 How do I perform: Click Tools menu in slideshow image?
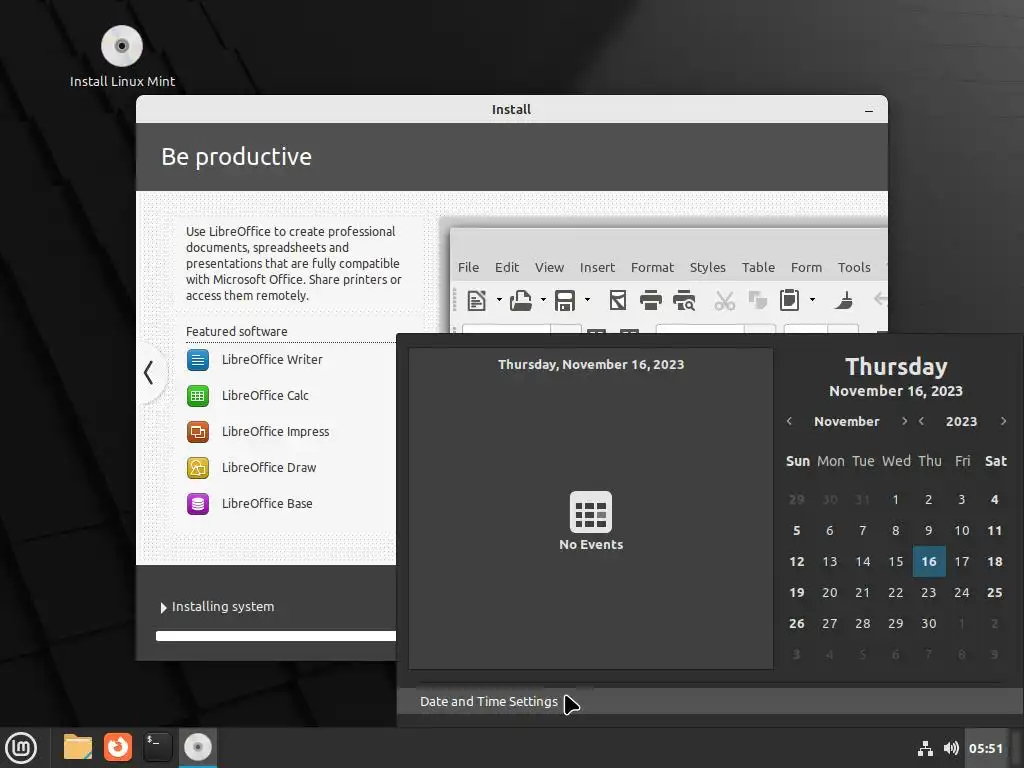point(854,267)
